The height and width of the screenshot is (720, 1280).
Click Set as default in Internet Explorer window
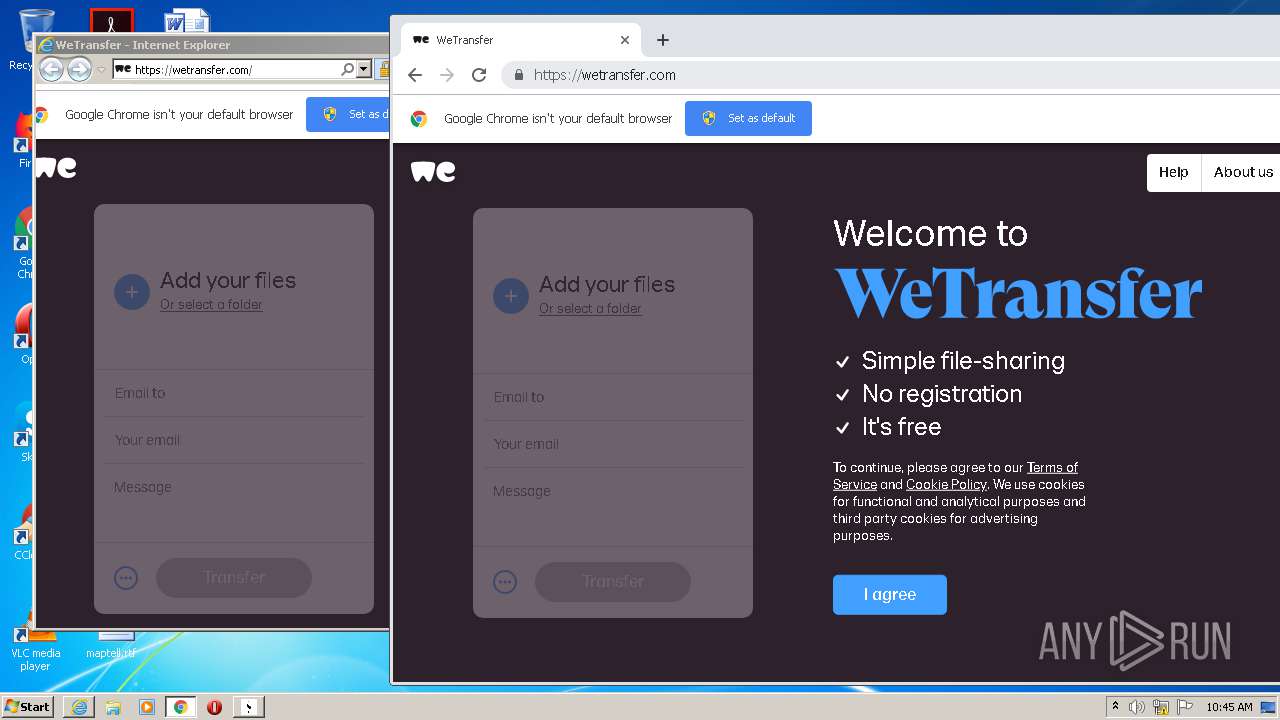coord(348,114)
